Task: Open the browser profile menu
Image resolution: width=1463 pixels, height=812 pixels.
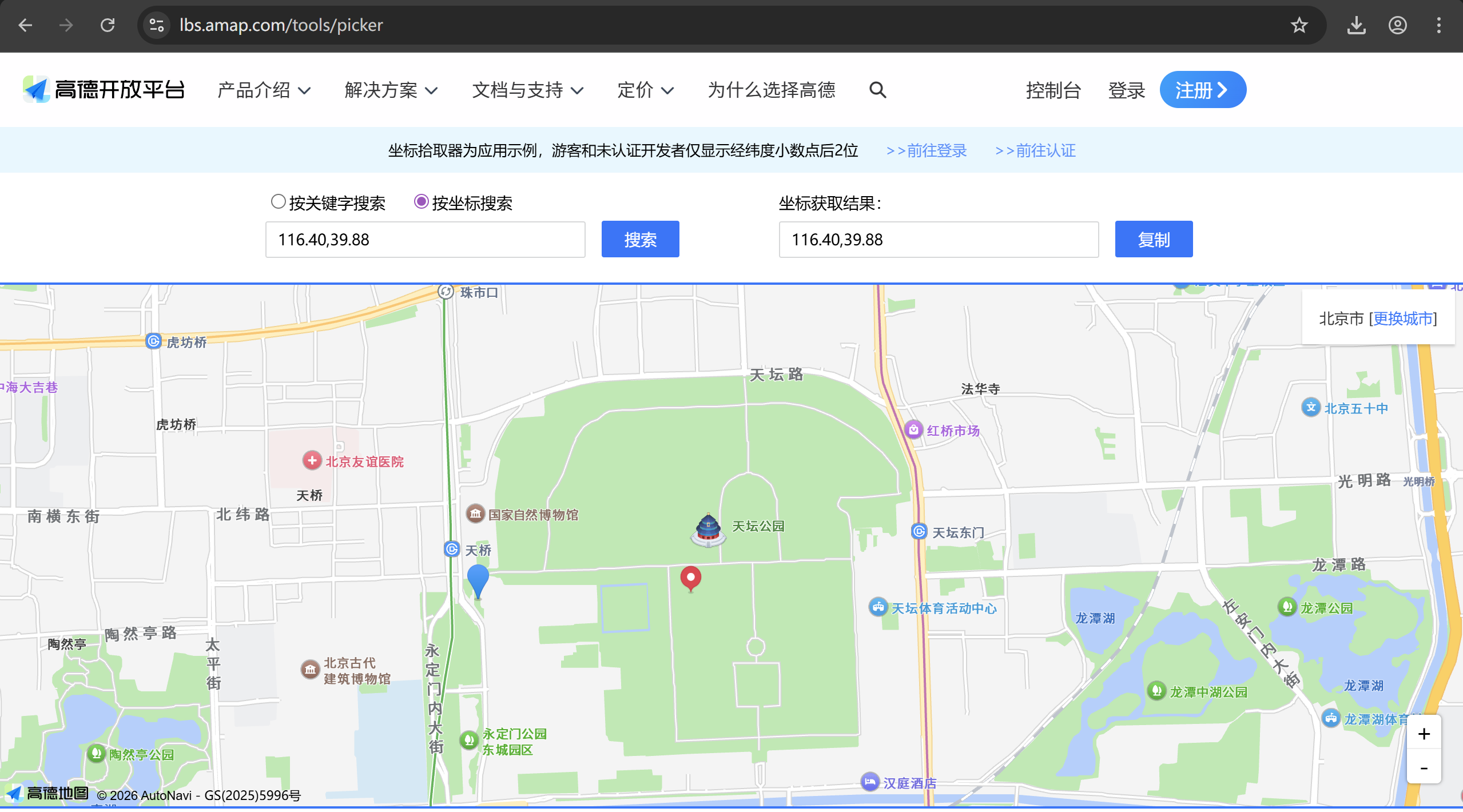Action: 1398,25
